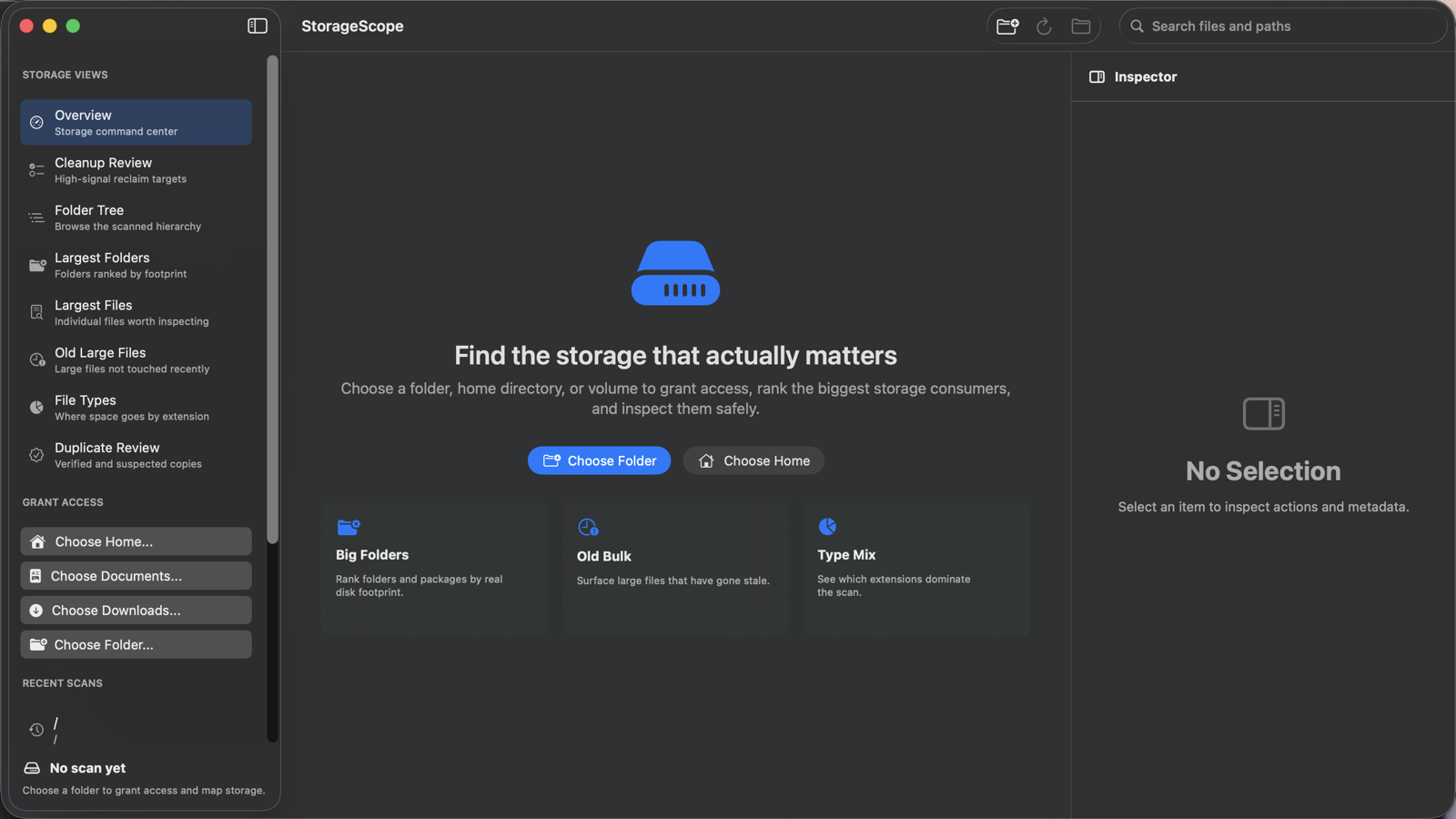Open the Duplicate Review view
Viewport: 1456px width, 819px height.
point(136,455)
